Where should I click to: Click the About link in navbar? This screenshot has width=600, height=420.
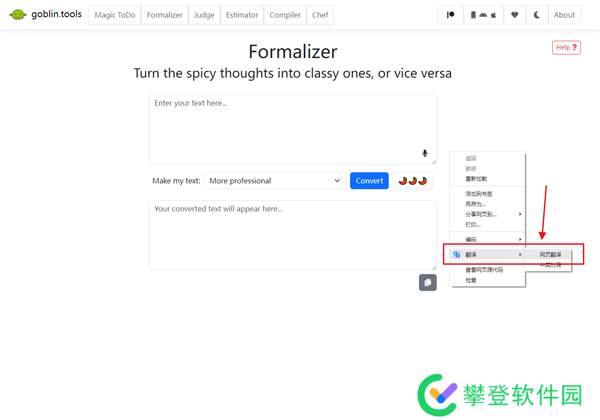[x=564, y=15]
